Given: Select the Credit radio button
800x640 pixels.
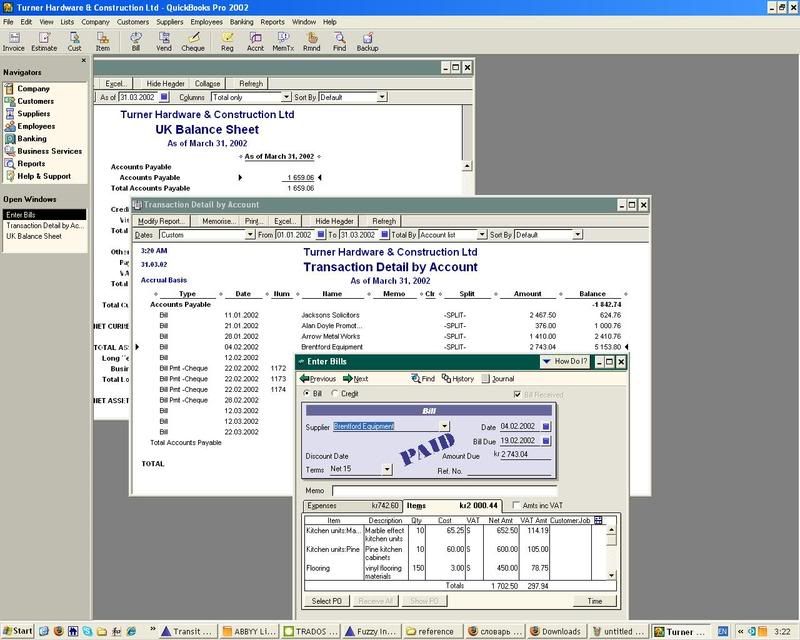Looking at the screenshot, I should [335, 393].
